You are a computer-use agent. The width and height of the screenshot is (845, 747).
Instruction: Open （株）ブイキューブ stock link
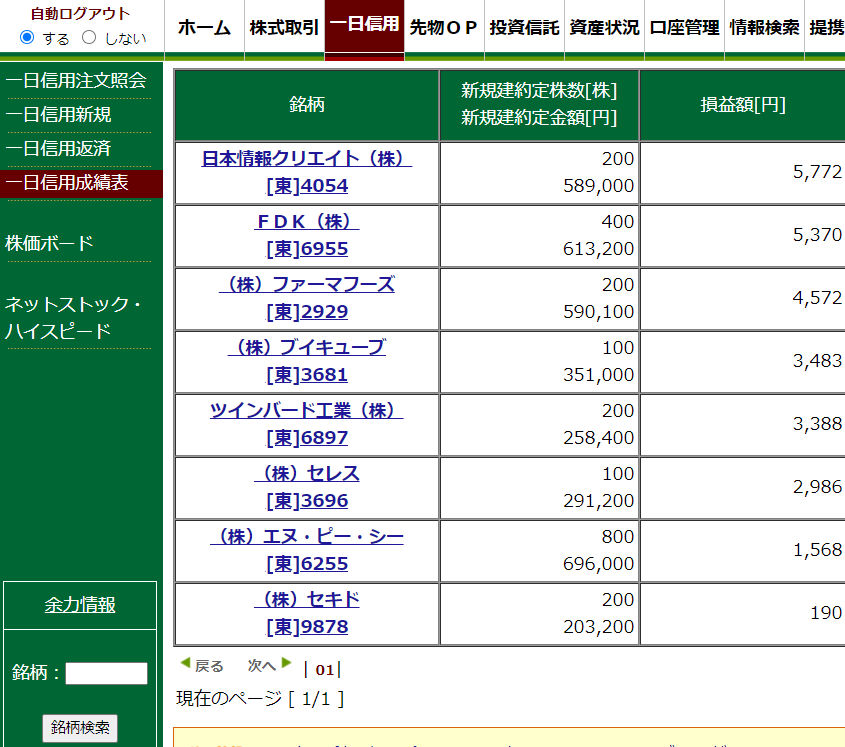click(307, 348)
